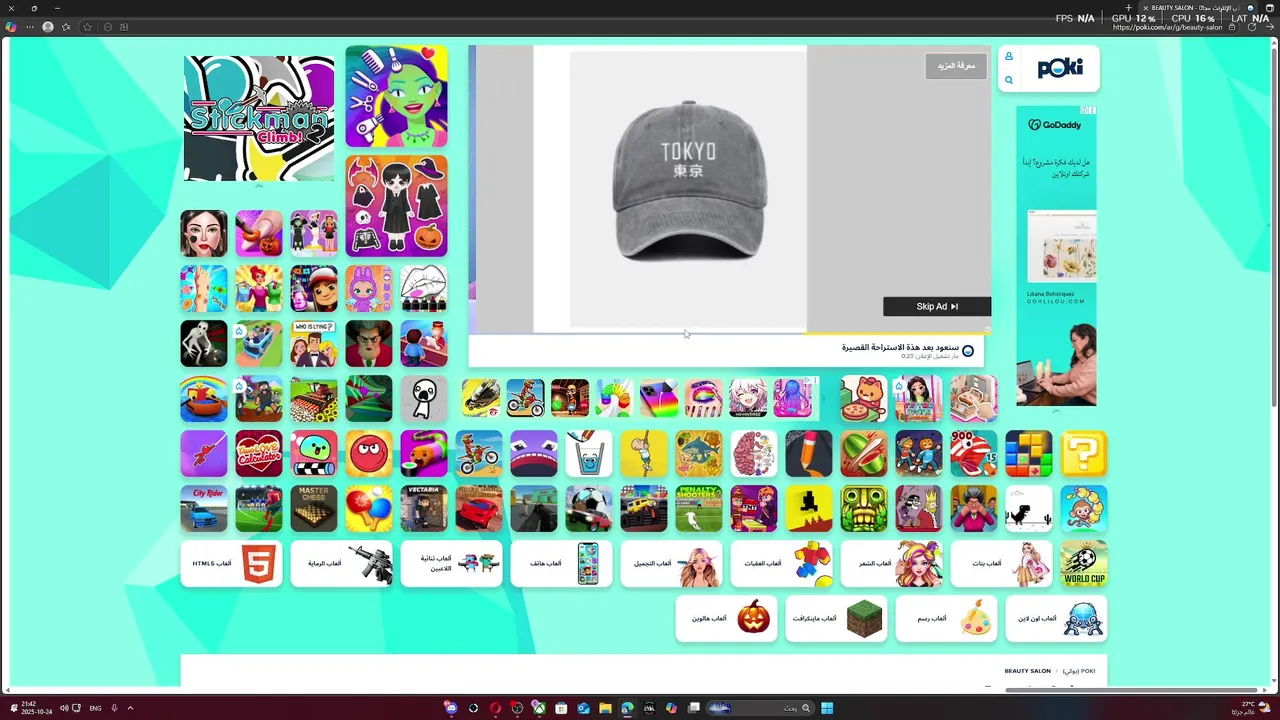Open the Temple Run idol game icon
The image size is (1280, 720).
point(864,509)
